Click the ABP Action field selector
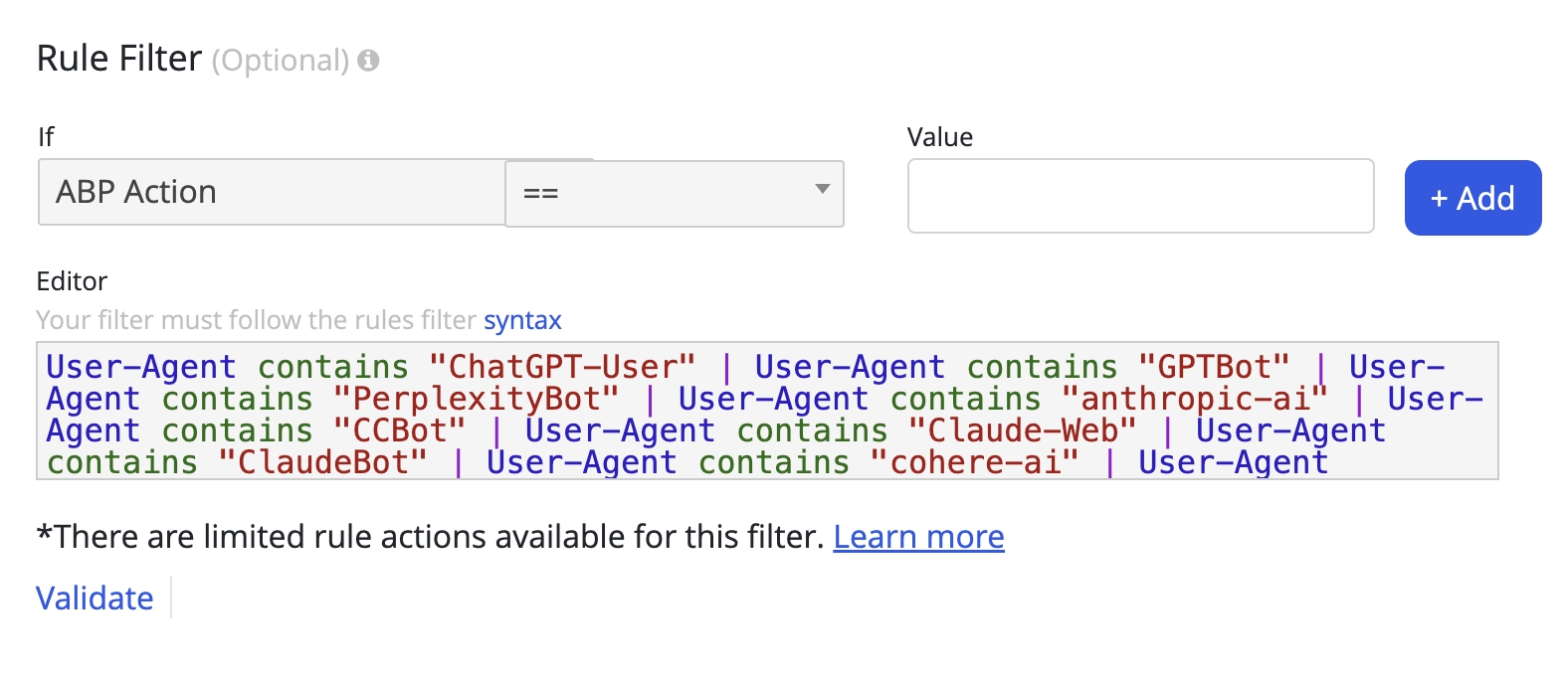This screenshot has height=686, width=1568. point(272,192)
